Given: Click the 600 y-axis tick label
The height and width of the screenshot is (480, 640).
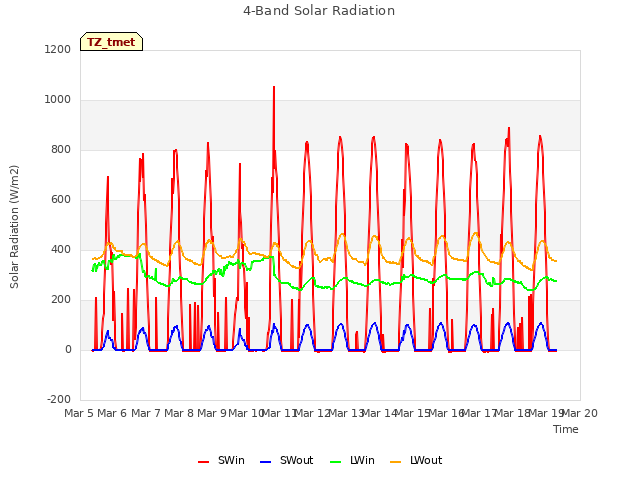Looking at the screenshot, I should 61,200.
